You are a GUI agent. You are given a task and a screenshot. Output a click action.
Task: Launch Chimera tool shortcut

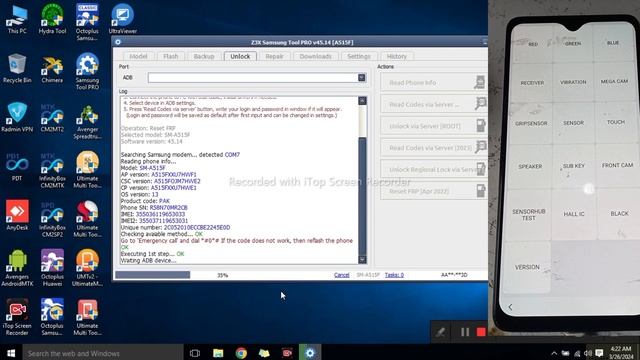pos(52,68)
